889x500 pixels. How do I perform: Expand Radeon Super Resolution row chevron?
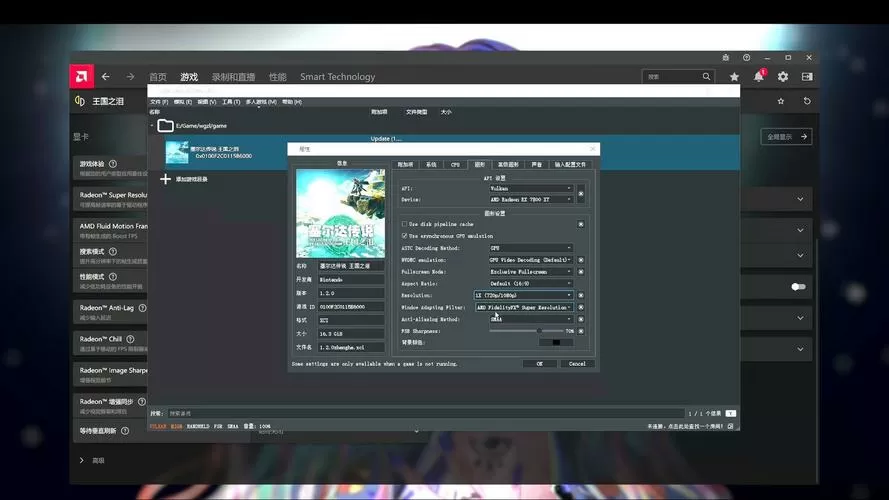pos(800,200)
